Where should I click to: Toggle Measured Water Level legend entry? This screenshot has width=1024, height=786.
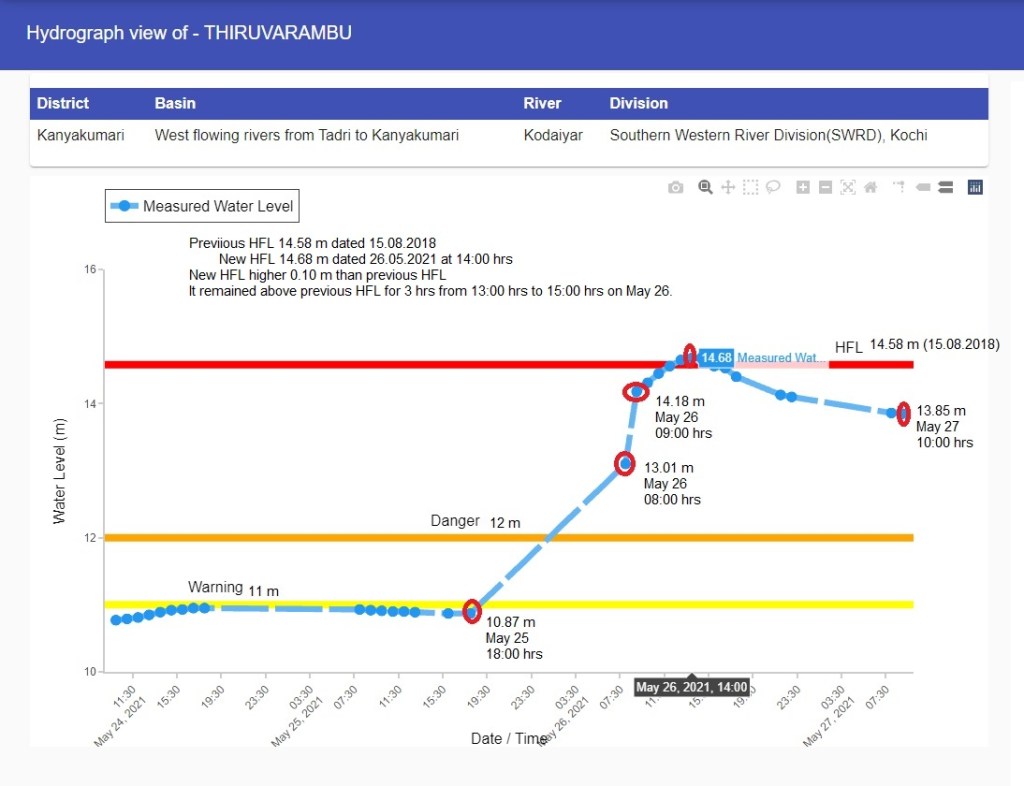coord(202,207)
